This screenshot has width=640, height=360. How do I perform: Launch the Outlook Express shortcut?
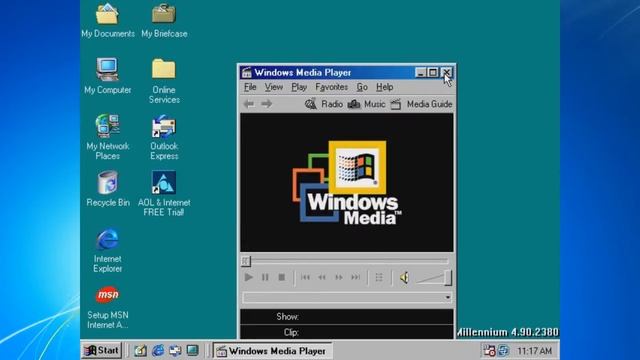tap(164, 137)
